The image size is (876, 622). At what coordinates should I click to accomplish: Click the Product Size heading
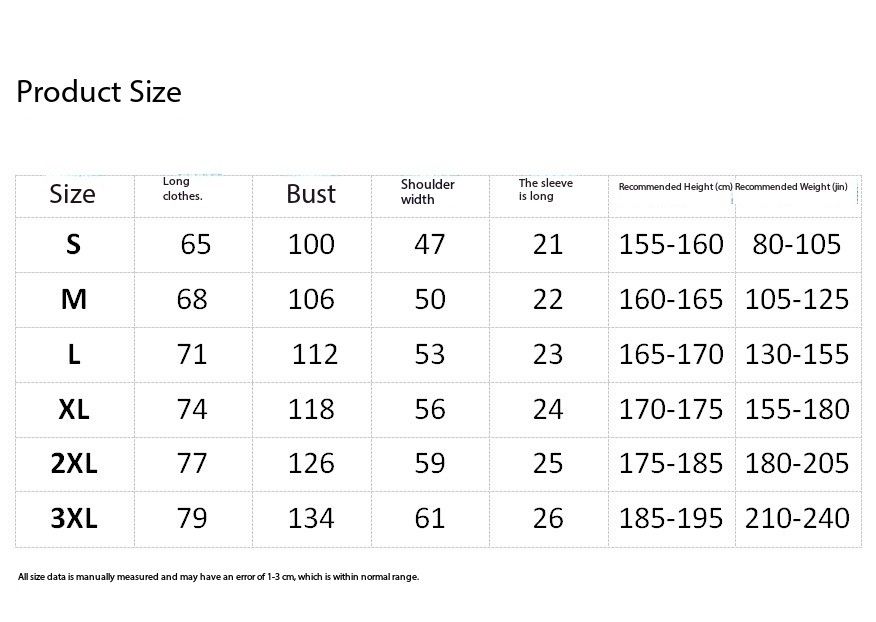click(x=99, y=92)
